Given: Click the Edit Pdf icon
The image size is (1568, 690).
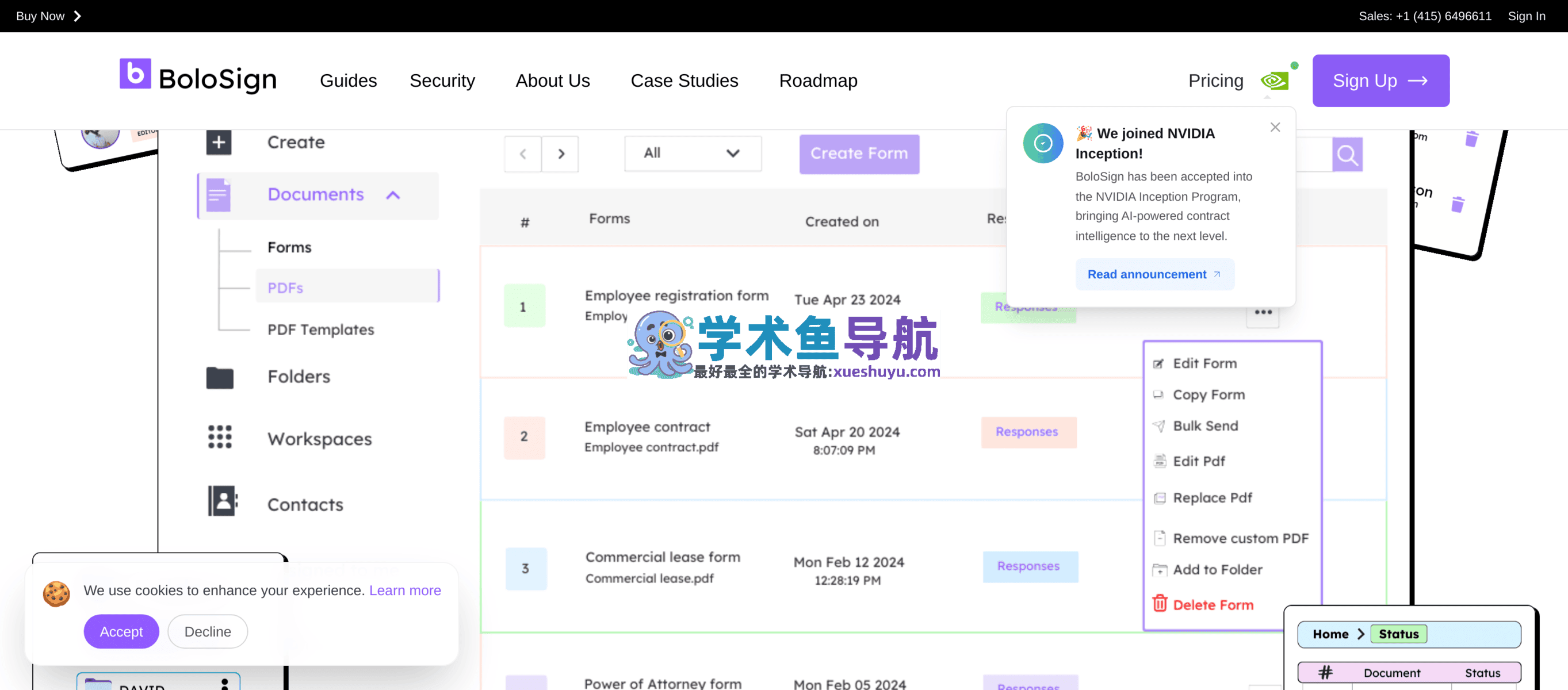Looking at the screenshot, I should pyautogui.click(x=1160, y=461).
